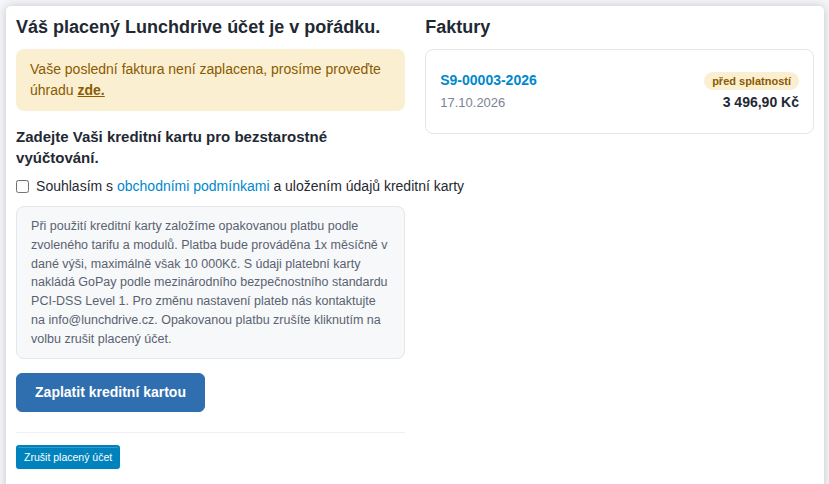829x484 pixels.
Task: Click the 'Faktury' heading
Action: [x=458, y=27]
